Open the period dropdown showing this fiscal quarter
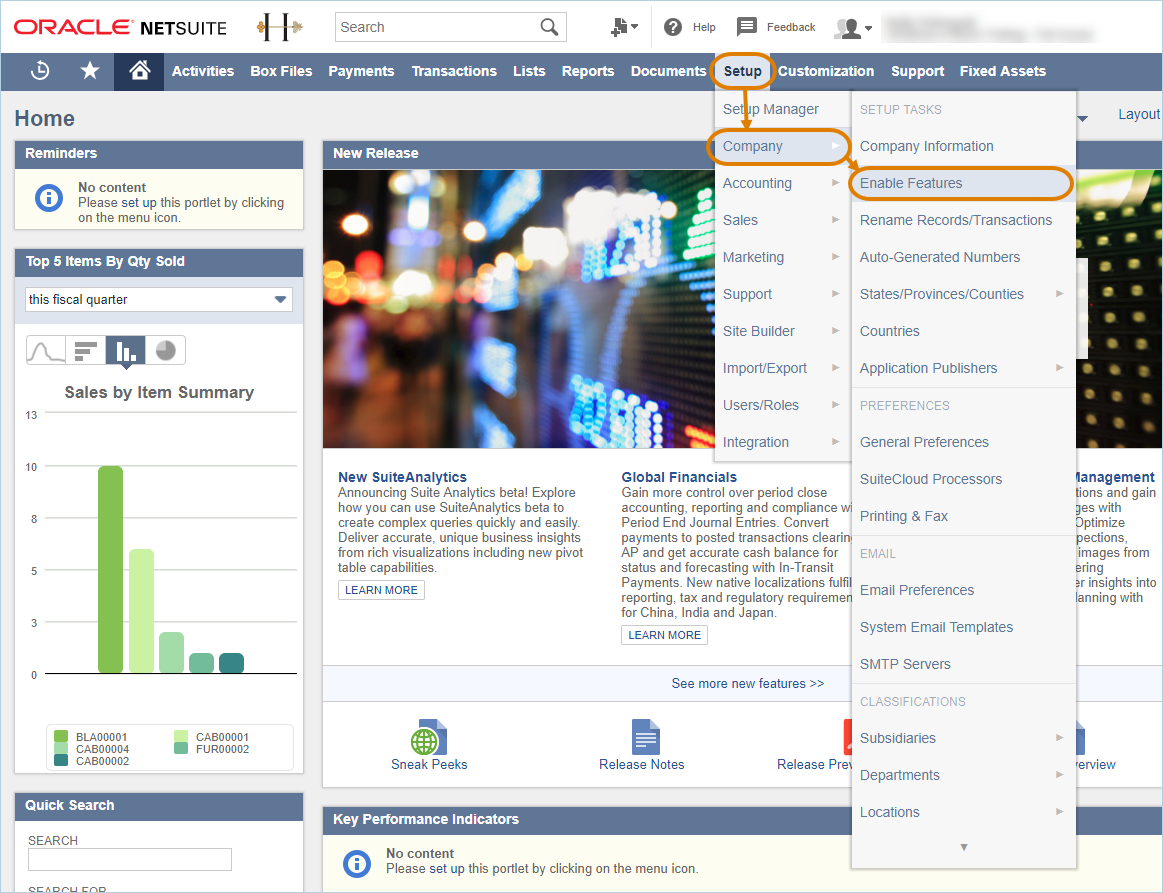This screenshot has width=1163, height=893. [159, 300]
